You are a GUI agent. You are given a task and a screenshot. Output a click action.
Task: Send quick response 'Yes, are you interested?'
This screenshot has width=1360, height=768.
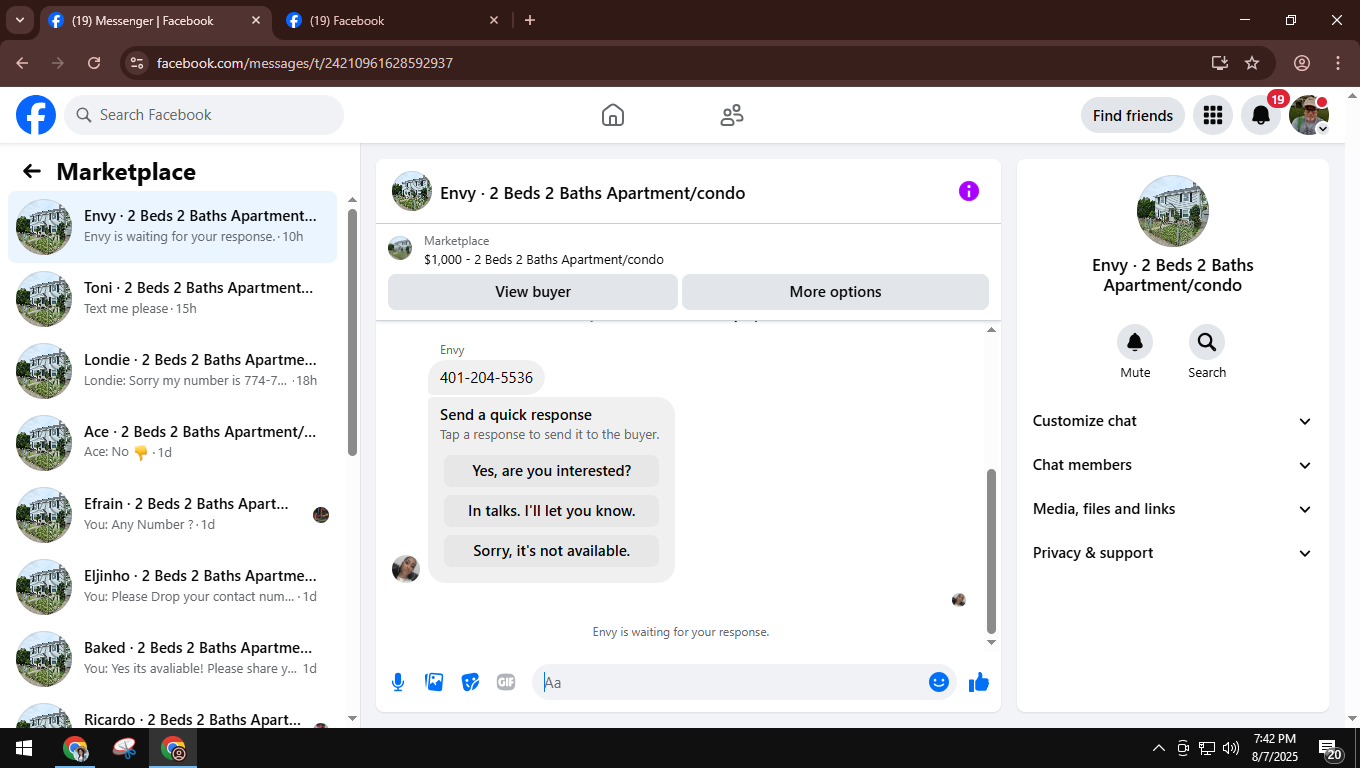coord(552,471)
